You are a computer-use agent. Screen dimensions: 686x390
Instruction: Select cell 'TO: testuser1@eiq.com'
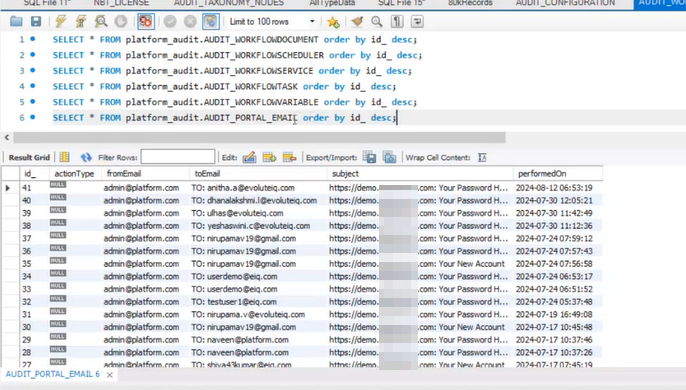[x=258, y=302]
